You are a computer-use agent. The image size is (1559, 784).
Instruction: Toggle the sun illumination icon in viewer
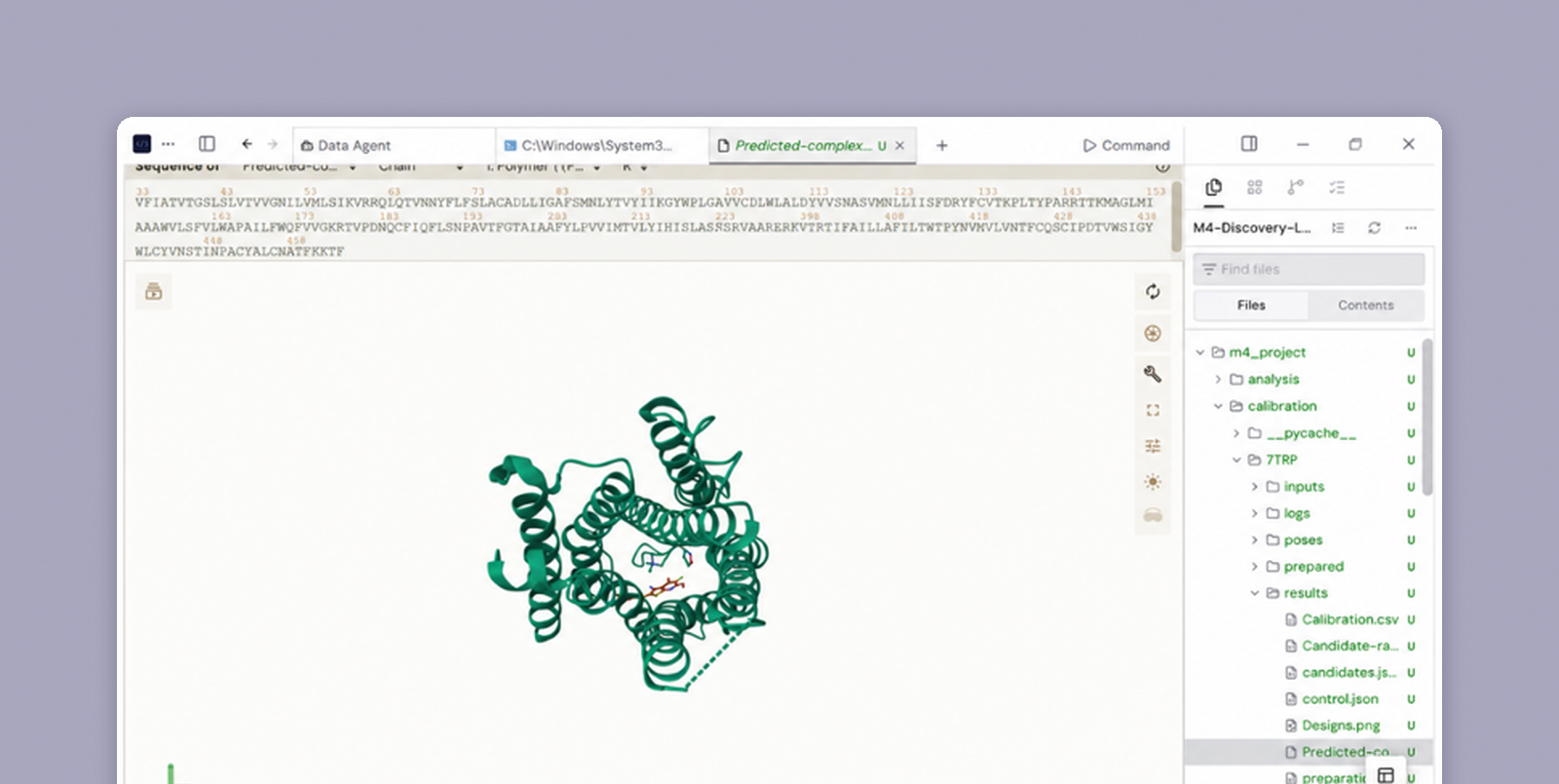tap(1153, 482)
